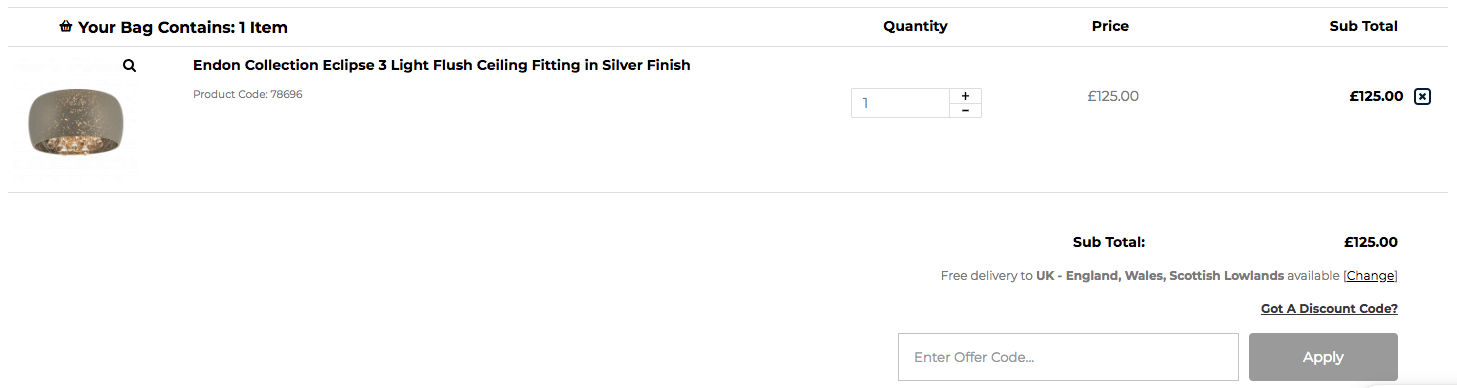Open the Endon Collection Eclipse product title link
This screenshot has width=1457, height=388.
(441, 65)
